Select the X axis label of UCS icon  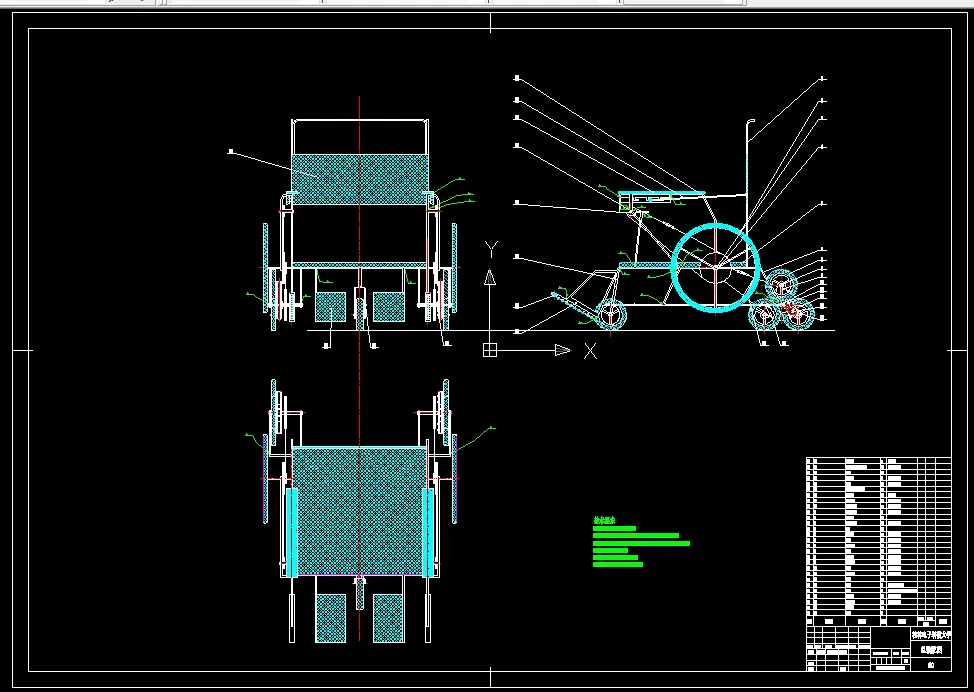[590, 352]
